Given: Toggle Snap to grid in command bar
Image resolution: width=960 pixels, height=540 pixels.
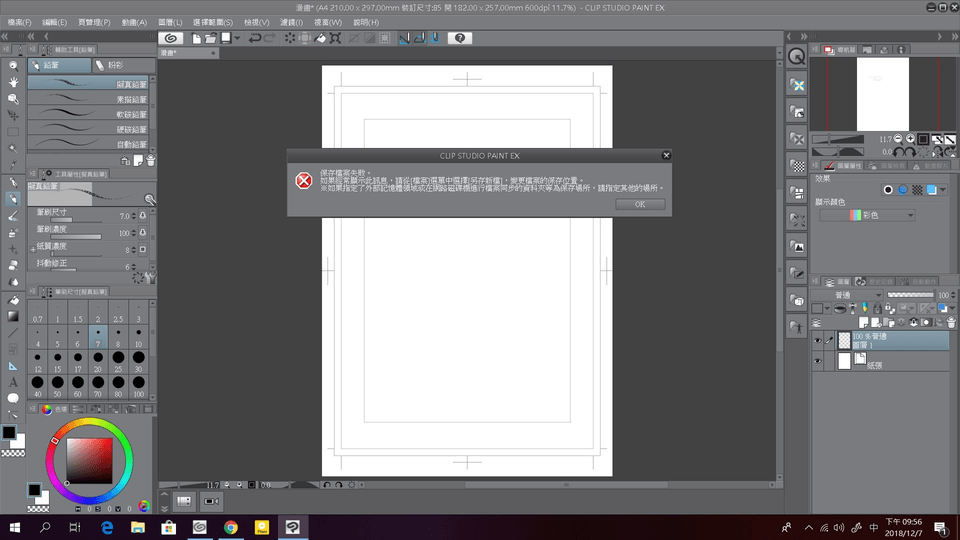Looking at the screenshot, I should [435, 38].
